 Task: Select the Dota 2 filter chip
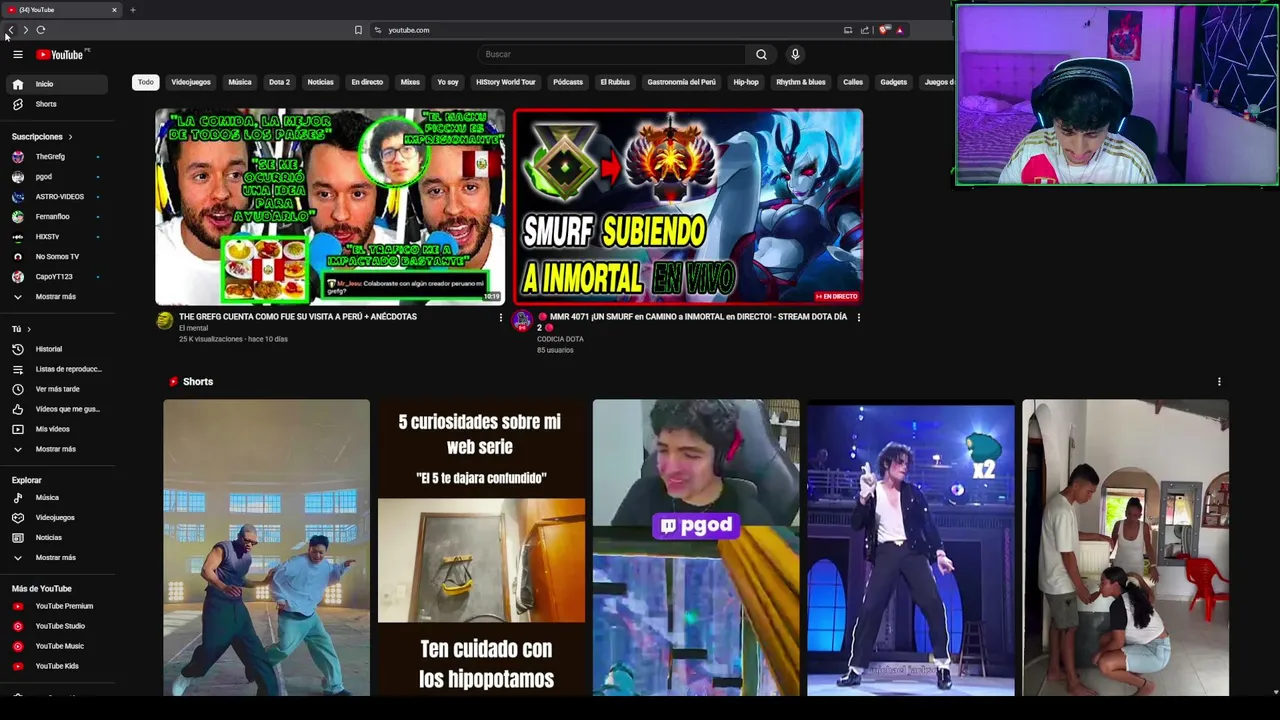tap(279, 82)
